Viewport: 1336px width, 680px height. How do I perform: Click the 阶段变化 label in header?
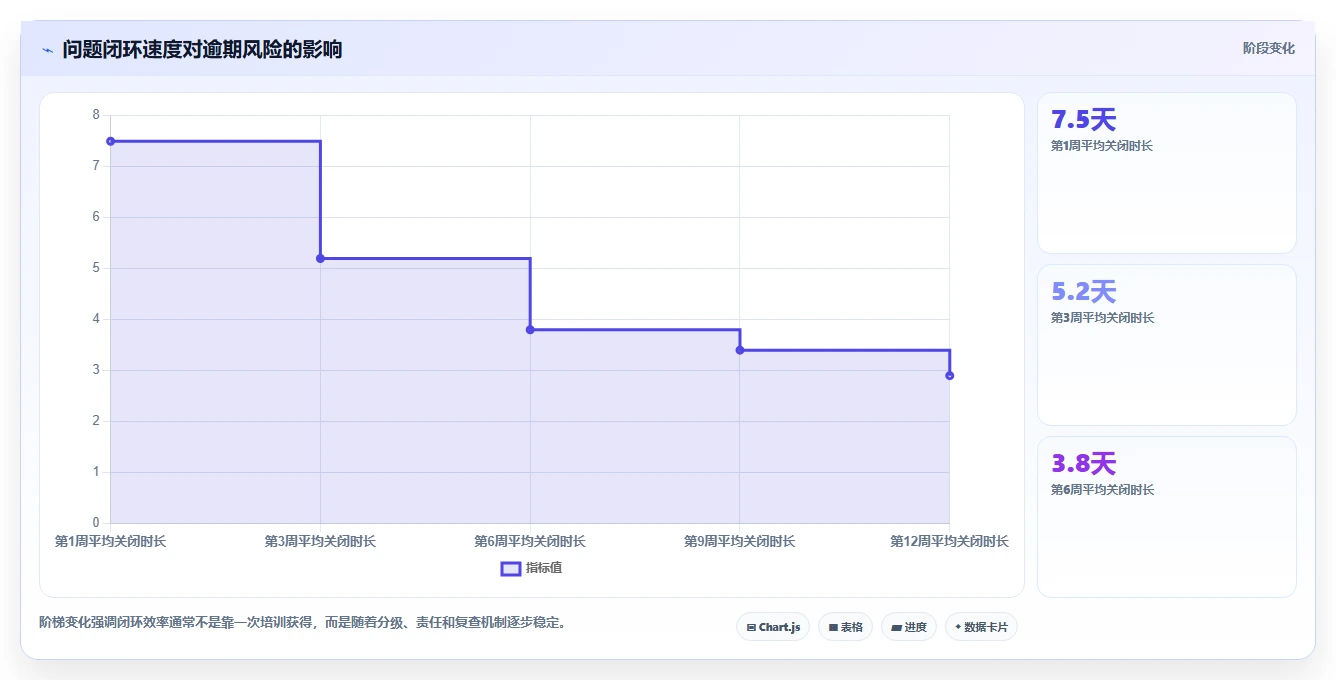tap(1268, 48)
